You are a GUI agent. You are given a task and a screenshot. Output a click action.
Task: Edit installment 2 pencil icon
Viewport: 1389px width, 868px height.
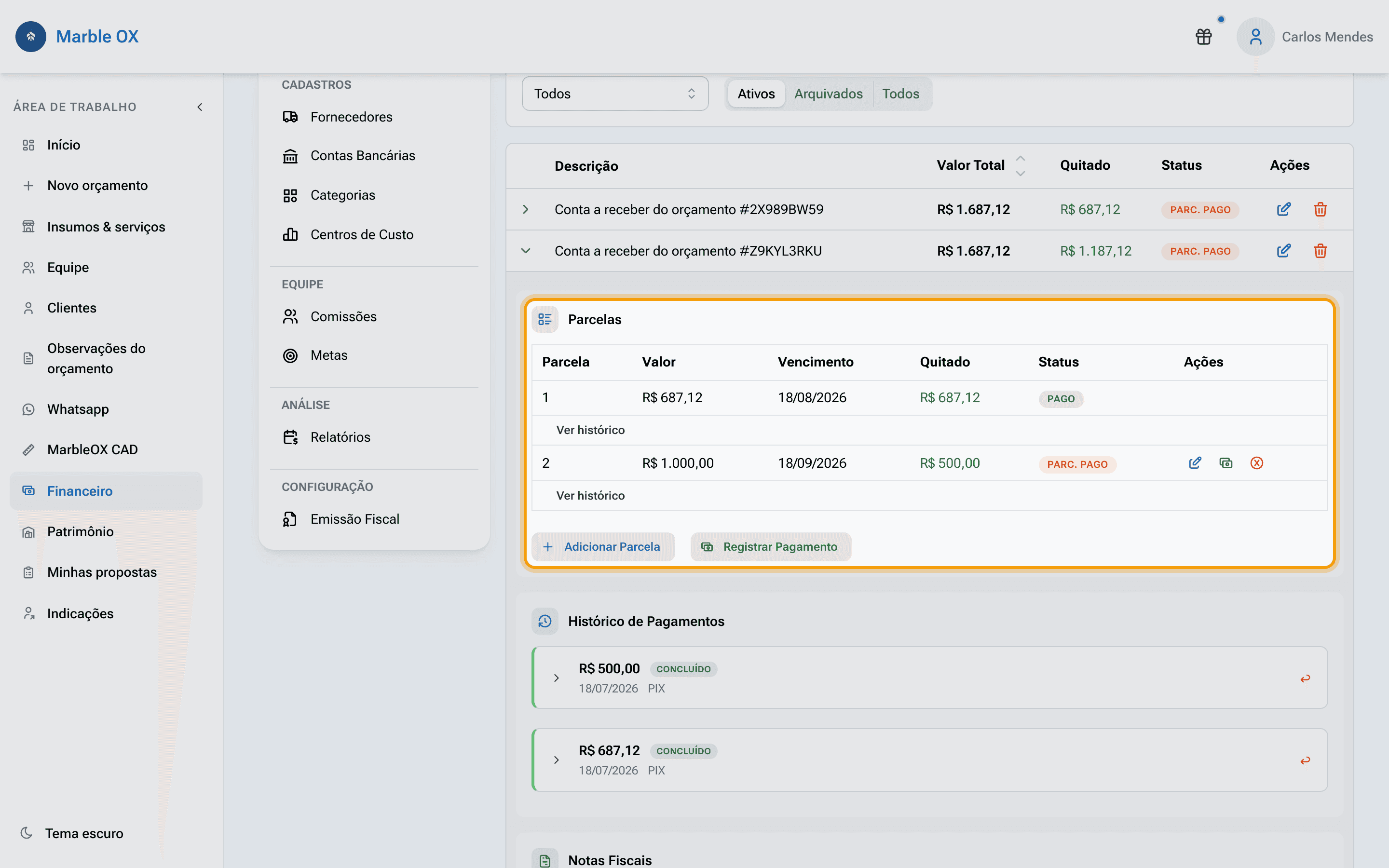(1195, 463)
